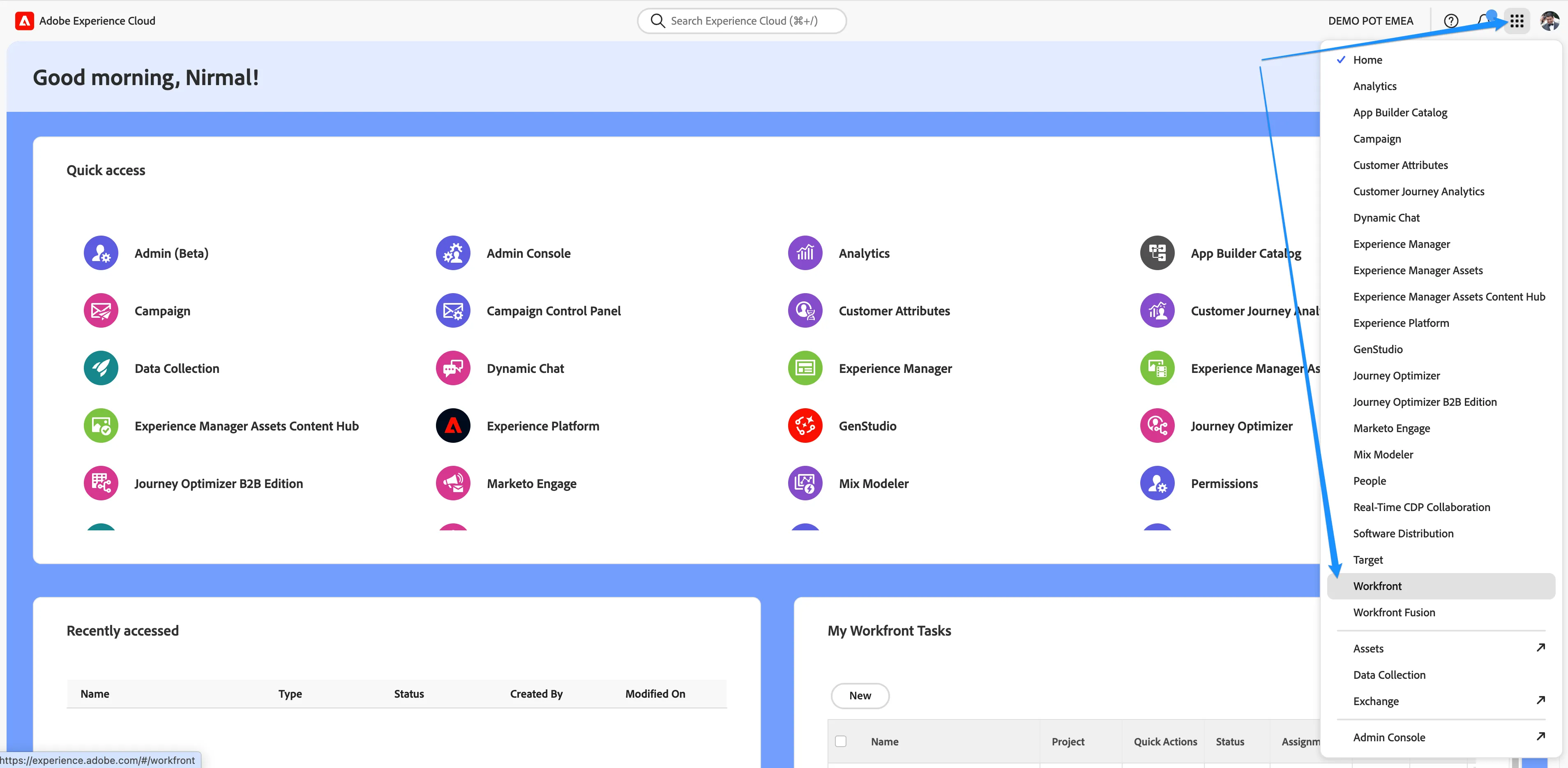Screen dimensions: 1568x768
Task: Click the Created By column header
Action: (x=536, y=694)
